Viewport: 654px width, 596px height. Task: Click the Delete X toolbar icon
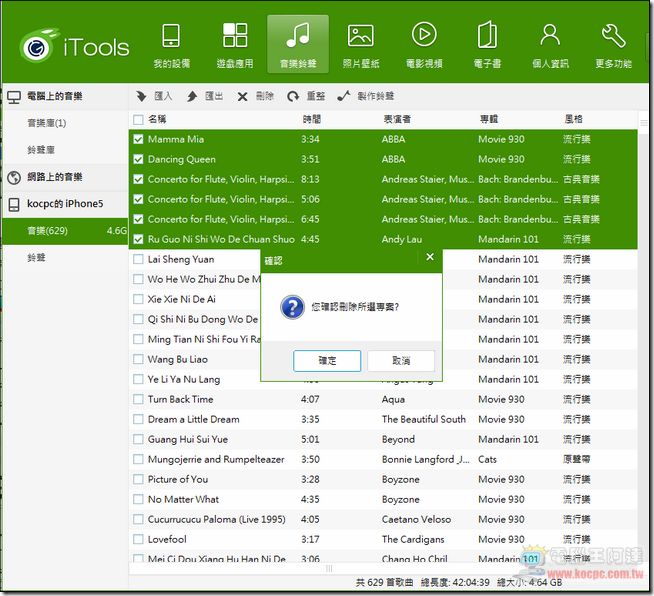242,97
